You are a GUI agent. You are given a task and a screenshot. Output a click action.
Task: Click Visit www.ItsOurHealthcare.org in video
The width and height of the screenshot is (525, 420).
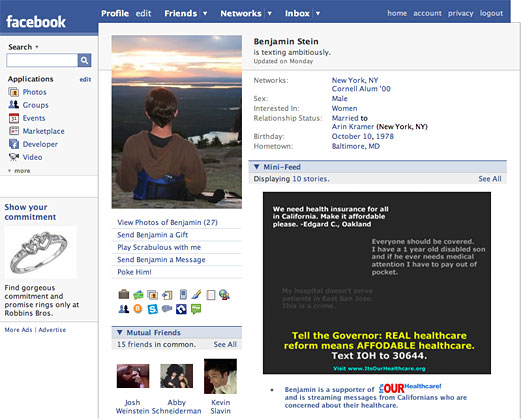point(379,368)
